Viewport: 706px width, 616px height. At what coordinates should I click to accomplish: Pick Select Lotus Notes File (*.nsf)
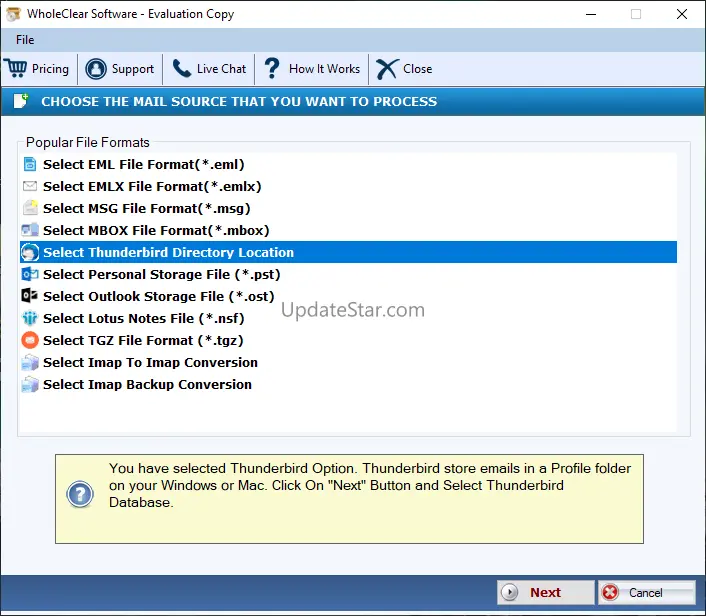click(348, 318)
